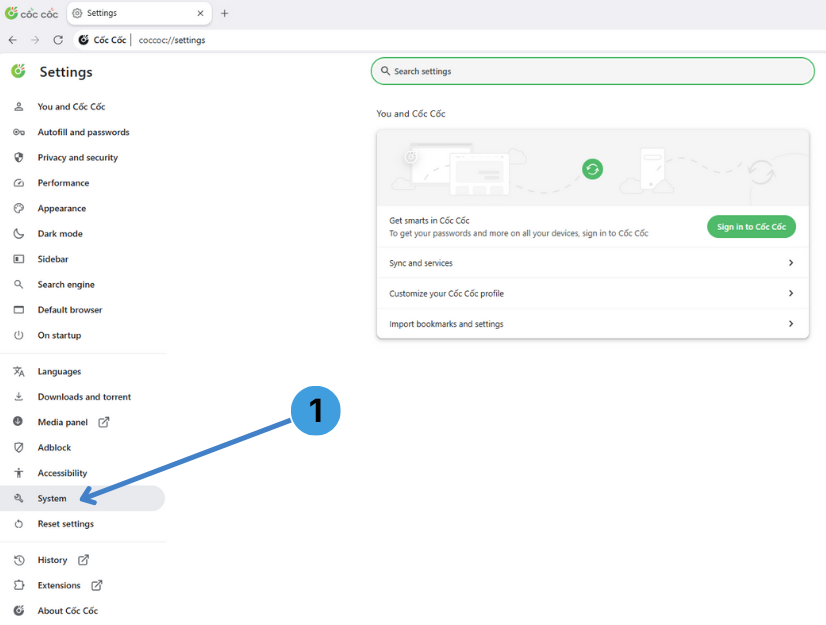Click the Media panel round icon
Screen dimensions: 826x625
tap(18, 421)
